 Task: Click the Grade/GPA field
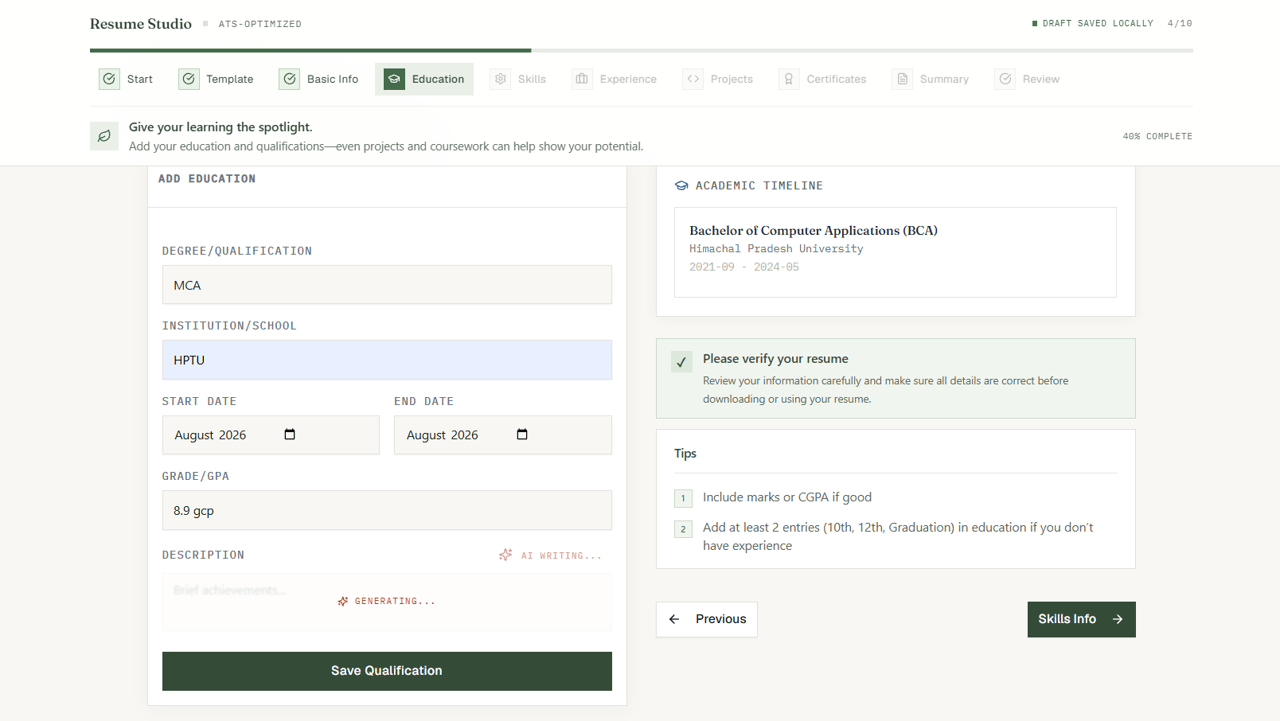pyautogui.click(x=387, y=510)
